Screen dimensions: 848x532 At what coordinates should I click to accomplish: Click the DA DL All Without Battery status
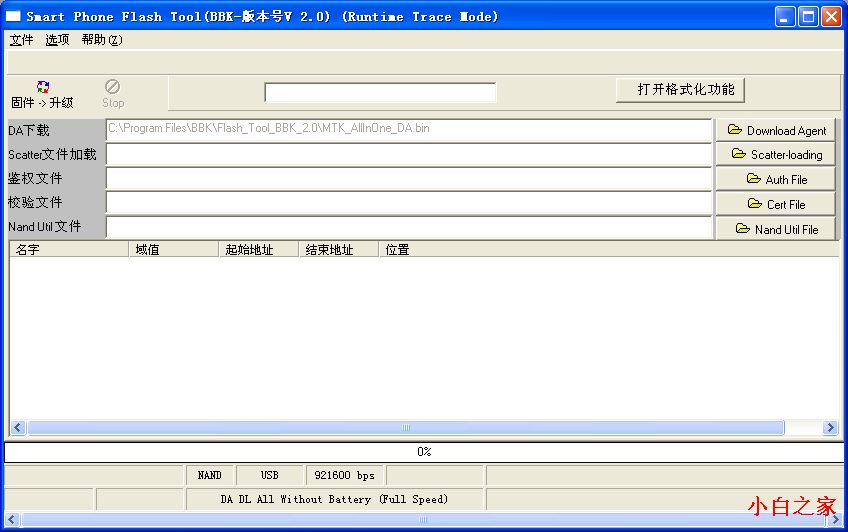(334, 499)
